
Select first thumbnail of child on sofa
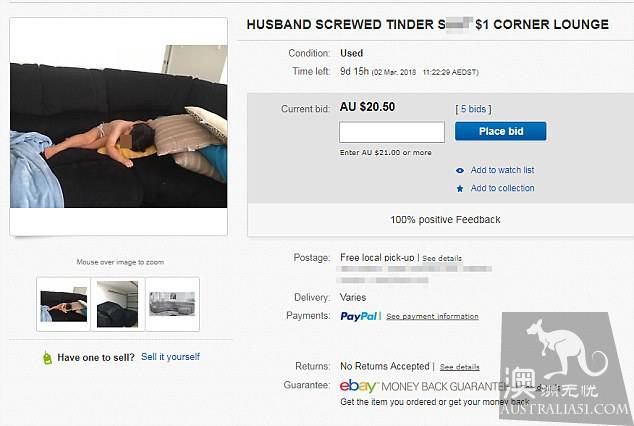[63, 304]
